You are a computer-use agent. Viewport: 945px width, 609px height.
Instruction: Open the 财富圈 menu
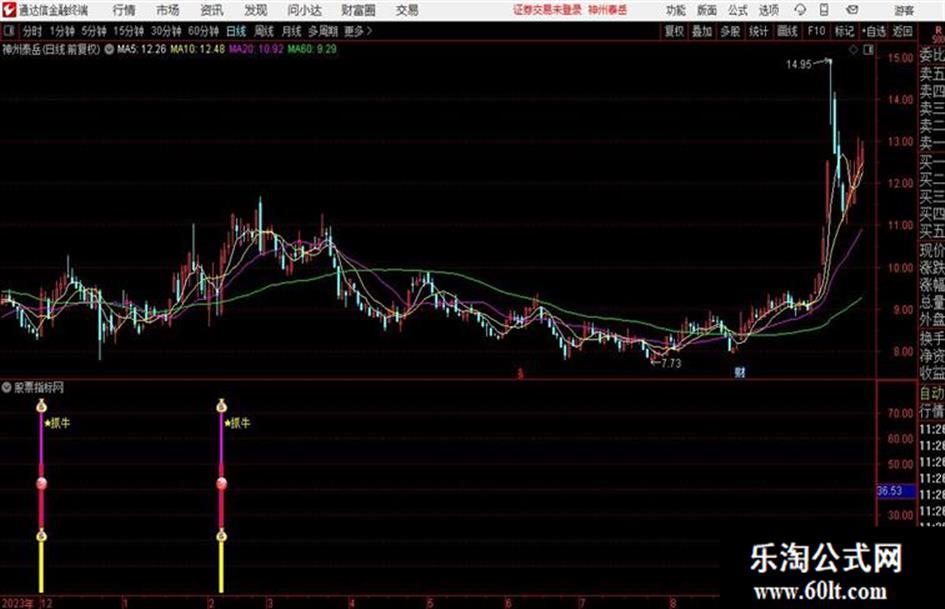pyautogui.click(x=358, y=10)
